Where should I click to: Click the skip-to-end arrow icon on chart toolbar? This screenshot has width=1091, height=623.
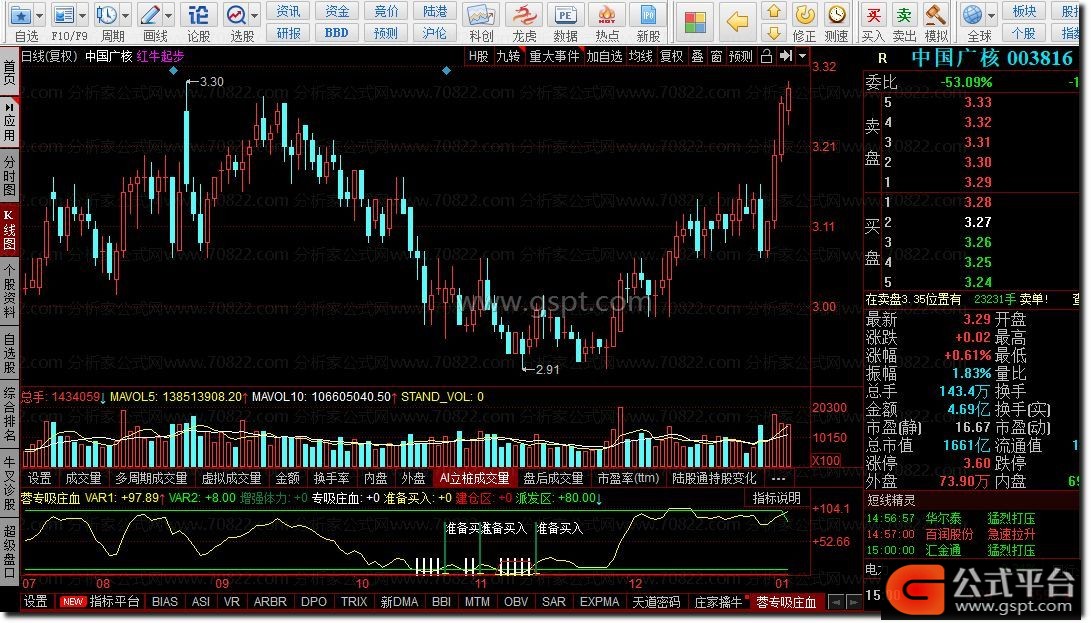pos(786,56)
